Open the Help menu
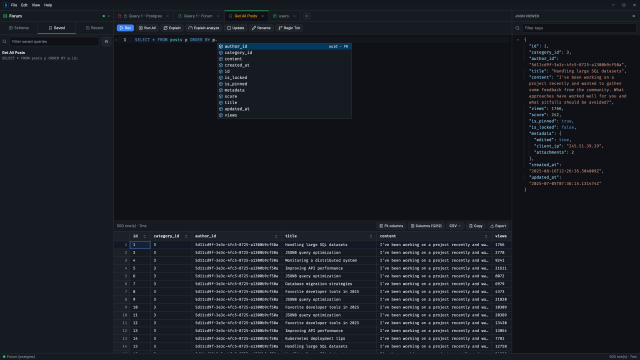 48,5
